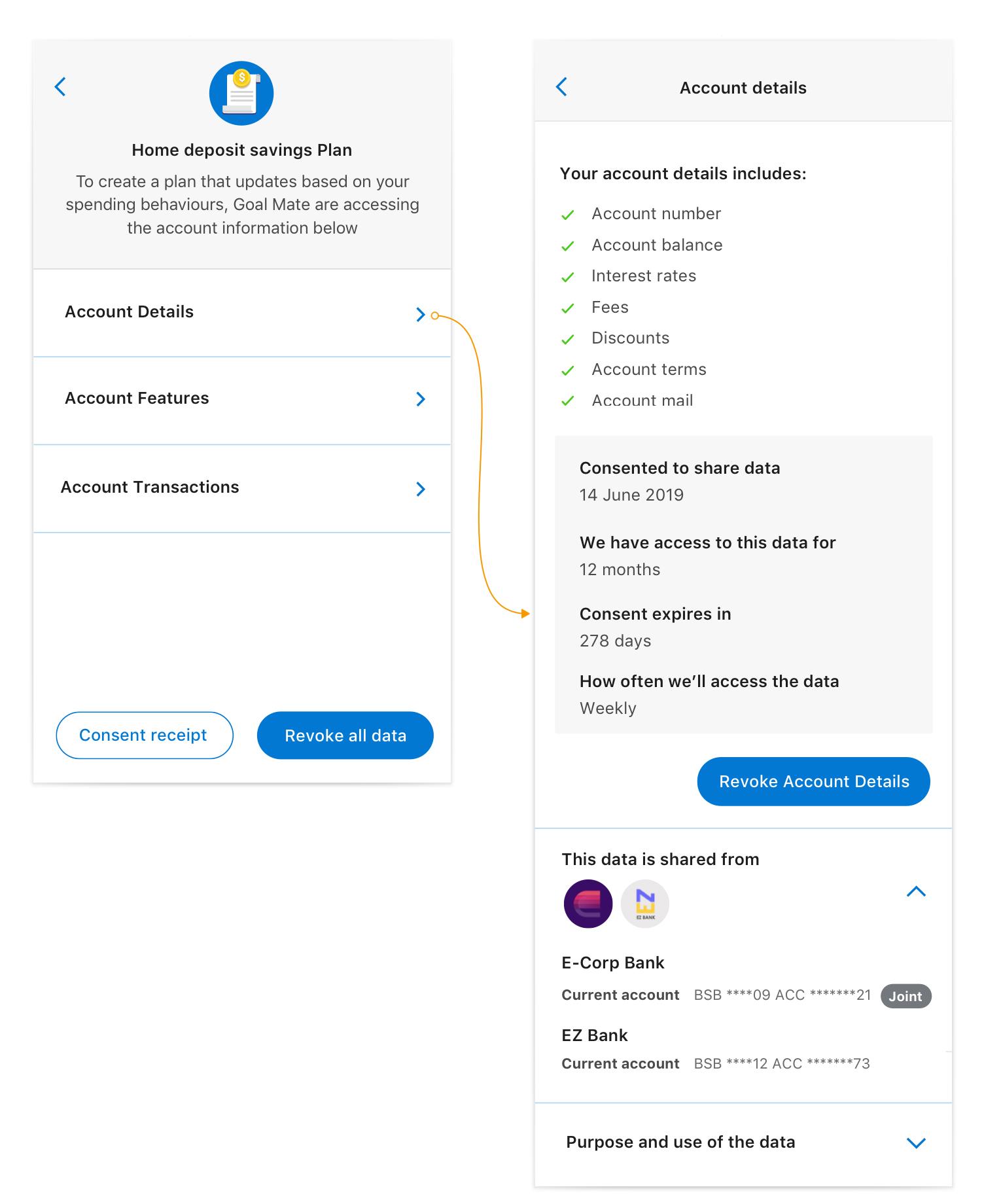Select the E-Corp Bank current account entry
Screen dimensions: 984x1204
click(716, 995)
